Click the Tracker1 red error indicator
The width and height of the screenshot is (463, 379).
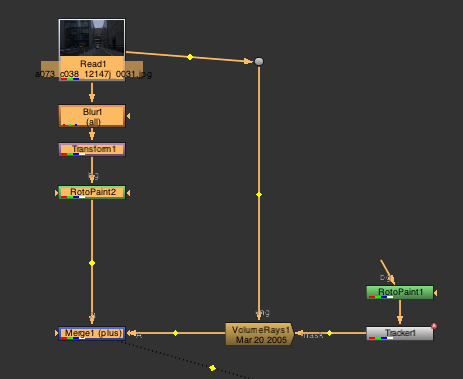click(x=434, y=326)
